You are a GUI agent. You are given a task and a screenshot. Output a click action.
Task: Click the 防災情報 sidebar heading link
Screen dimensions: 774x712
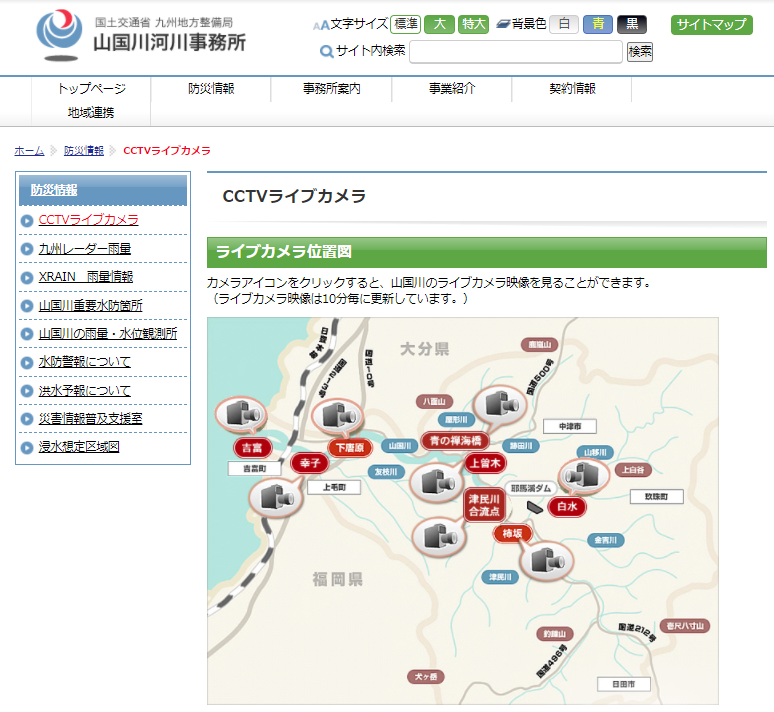(x=54, y=190)
